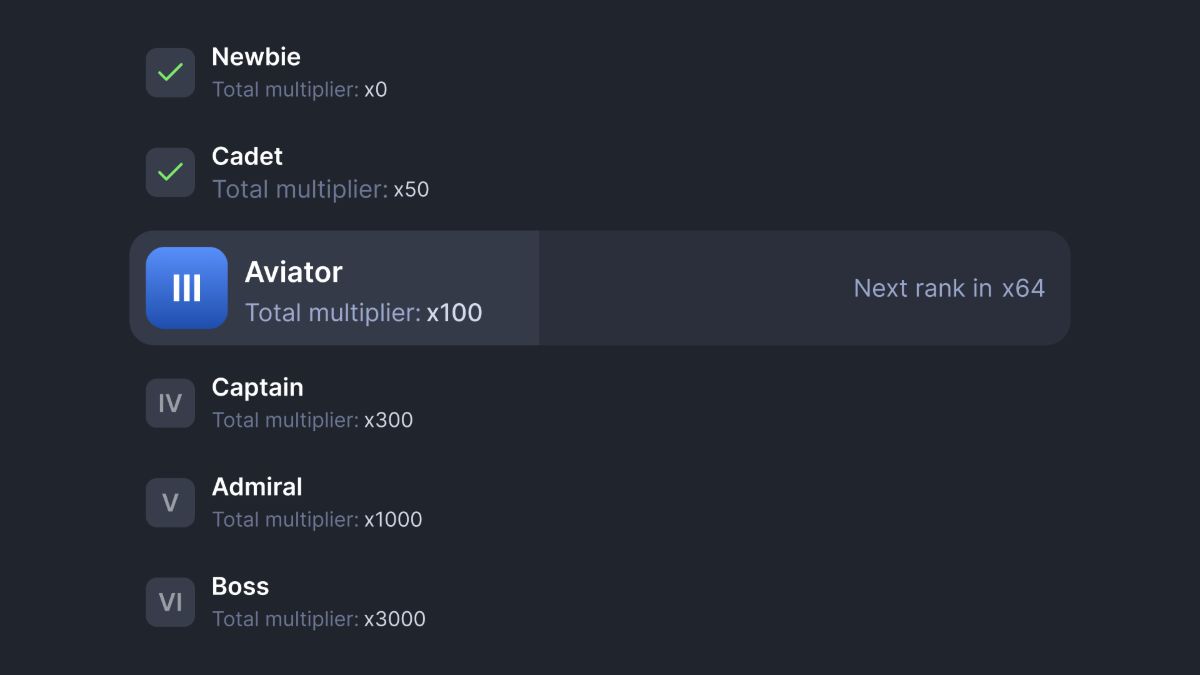Click the Admiral rank V badge
This screenshot has height=675, width=1200.
tap(170, 503)
